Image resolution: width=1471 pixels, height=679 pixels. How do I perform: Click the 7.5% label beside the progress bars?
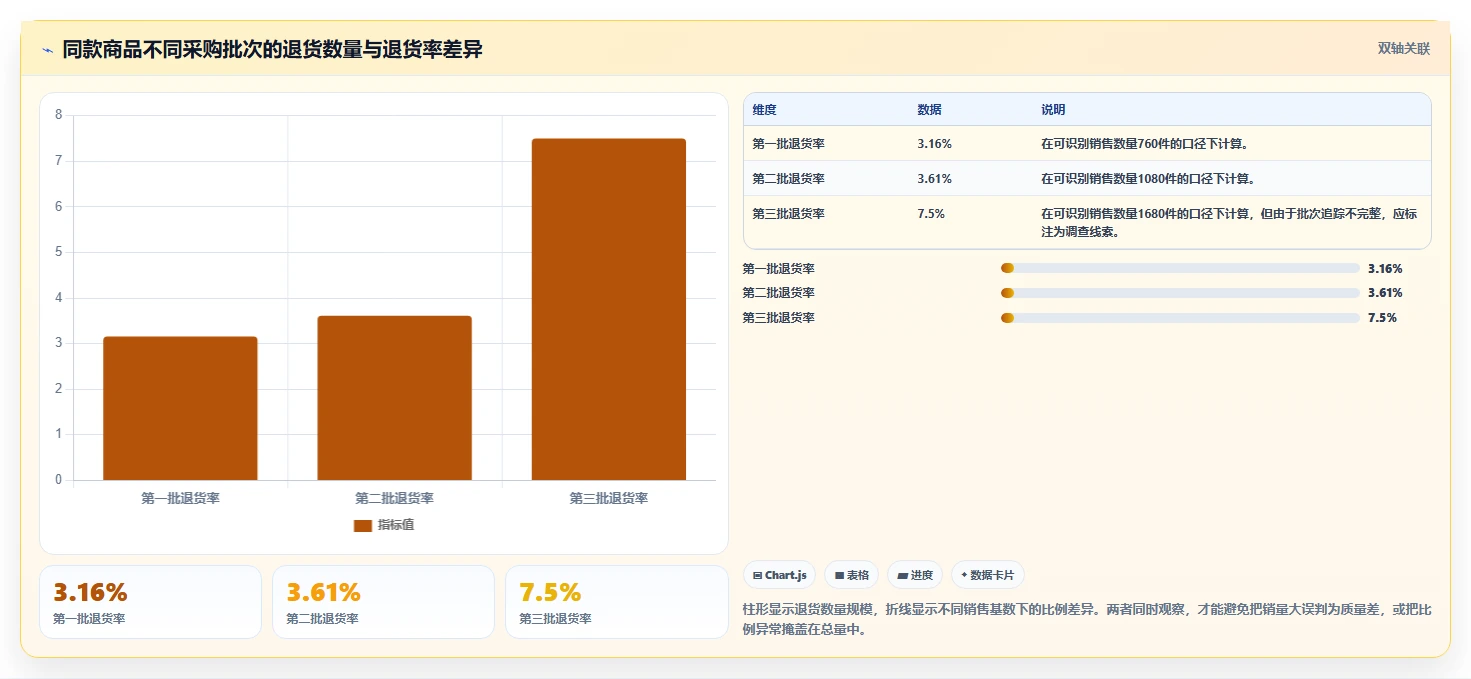tap(1382, 318)
